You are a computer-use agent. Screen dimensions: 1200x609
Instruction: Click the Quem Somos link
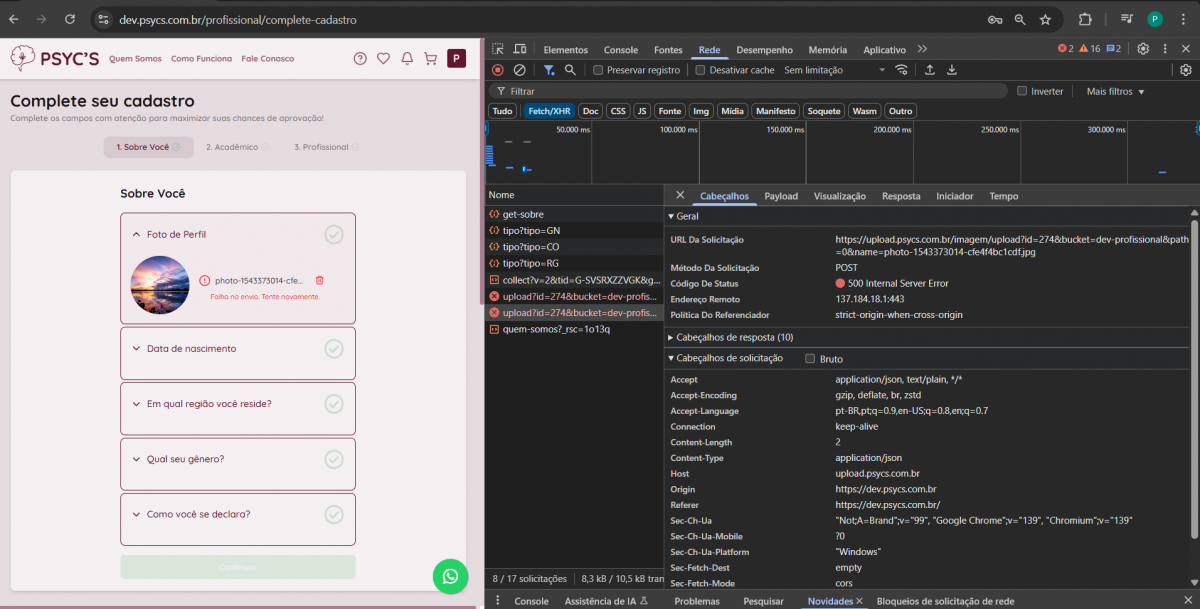[135, 59]
